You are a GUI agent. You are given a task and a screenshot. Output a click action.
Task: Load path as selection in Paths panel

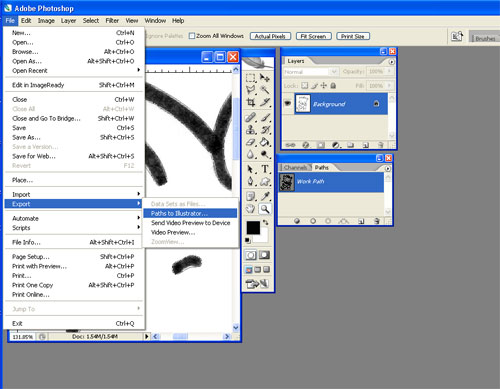click(x=328, y=221)
